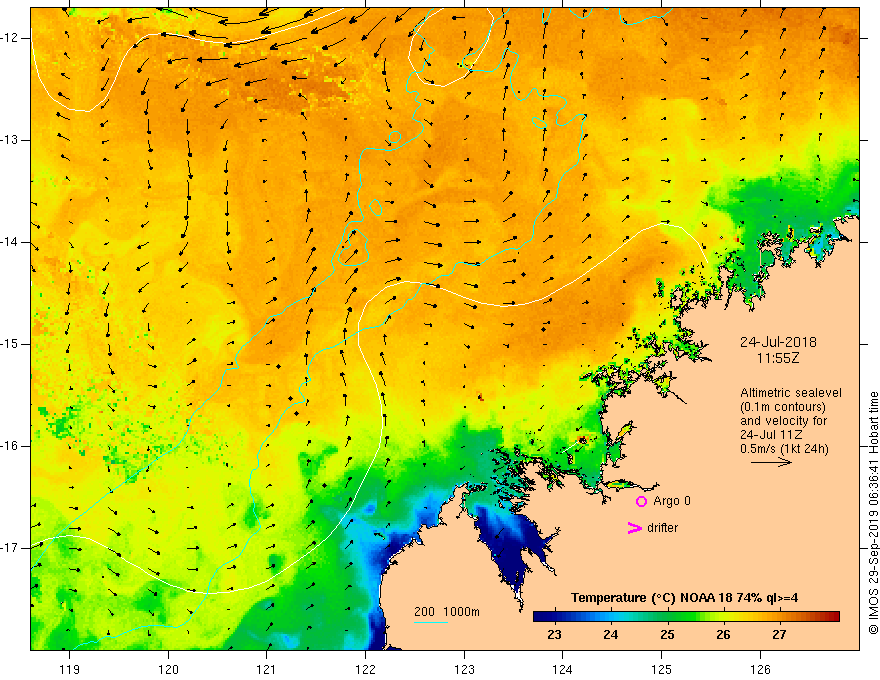
Task: Click the latitude axis label -14
Action: pyautogui.click(x=11, y=242)
